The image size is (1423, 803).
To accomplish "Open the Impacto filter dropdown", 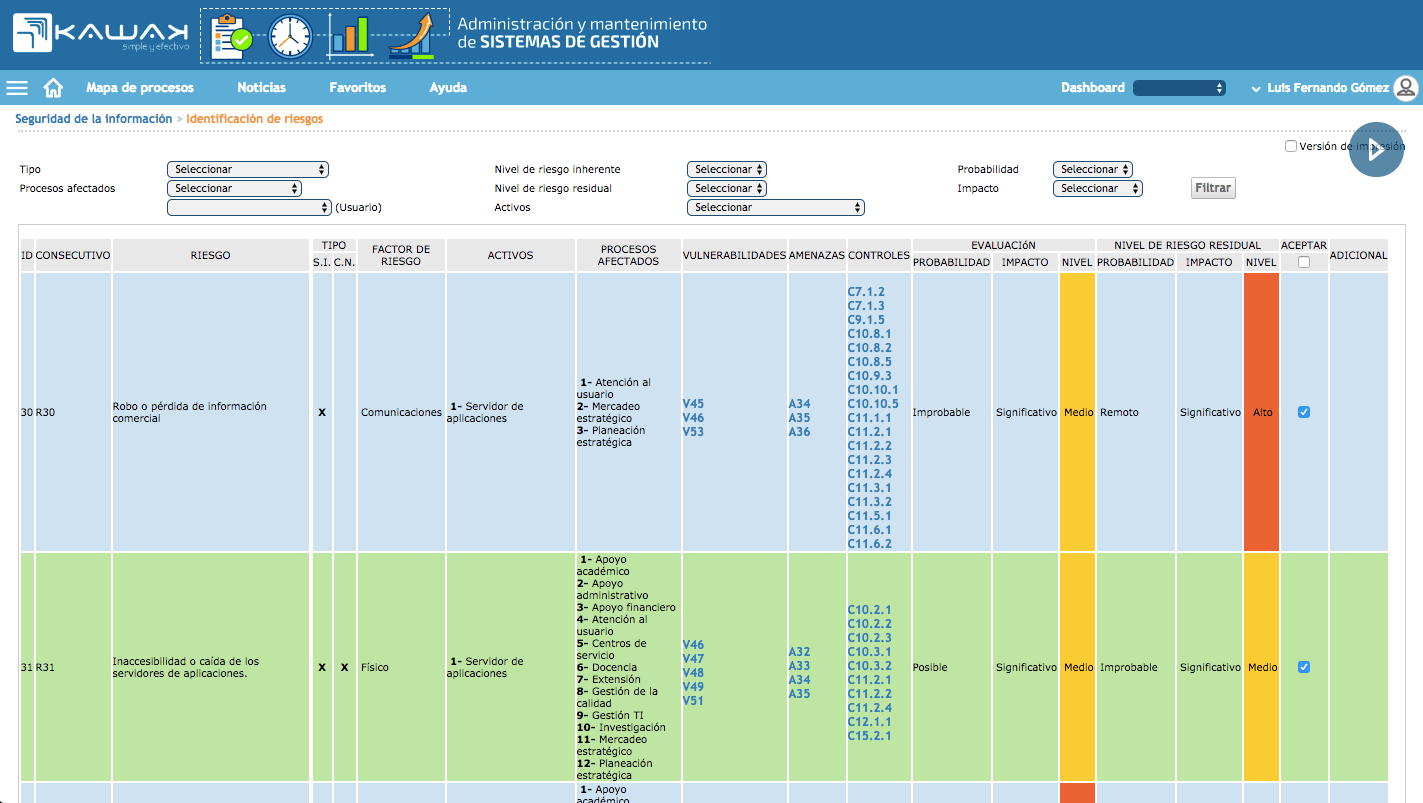I will coord(1098,188).
